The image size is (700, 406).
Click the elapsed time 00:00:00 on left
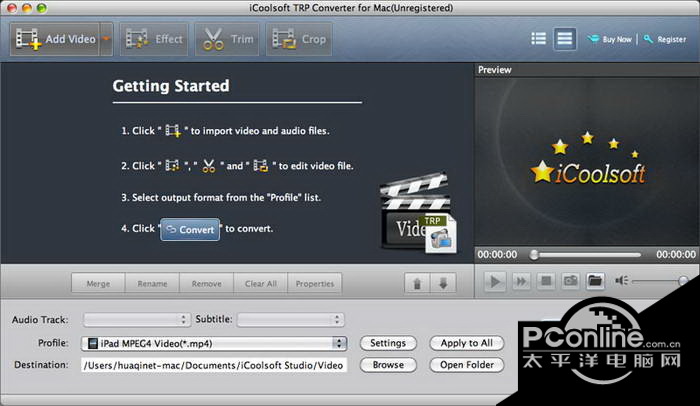point(497,255)
